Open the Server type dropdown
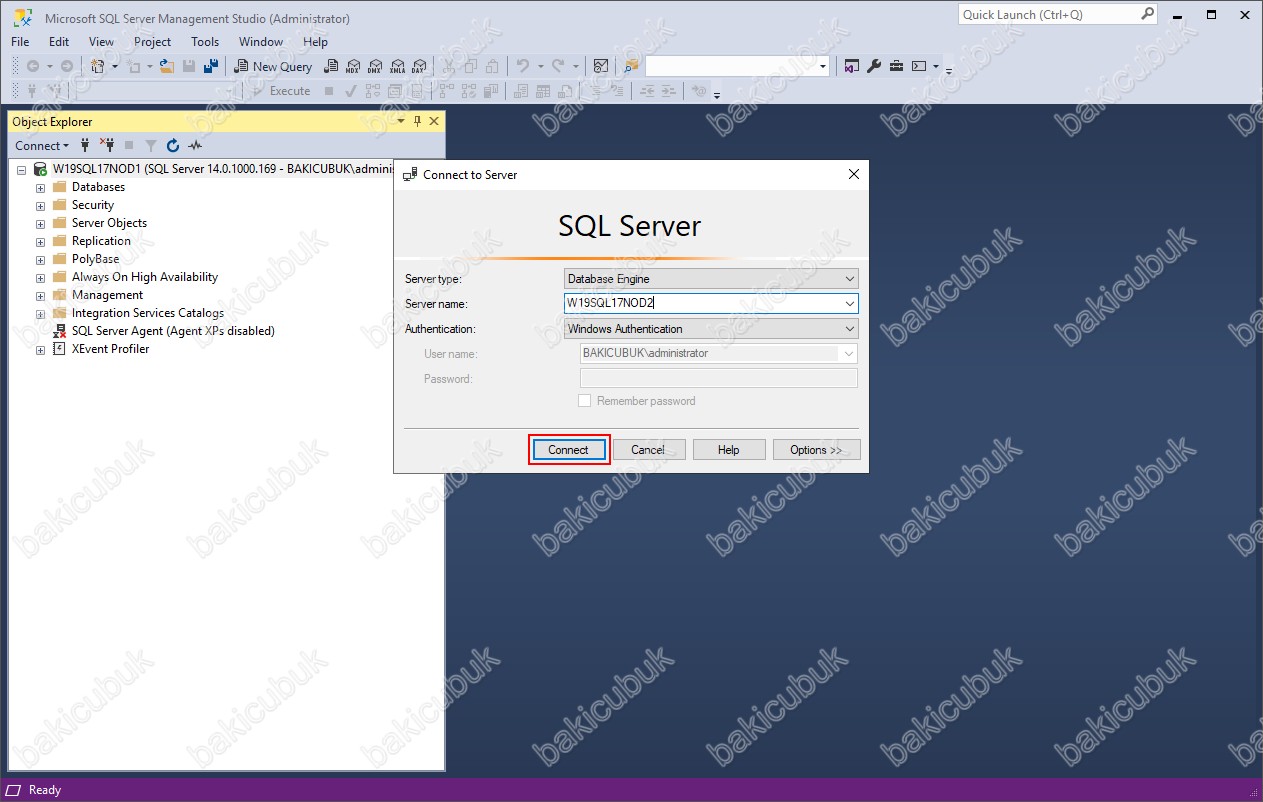The image size is (1263, 802). coord(710,279)
